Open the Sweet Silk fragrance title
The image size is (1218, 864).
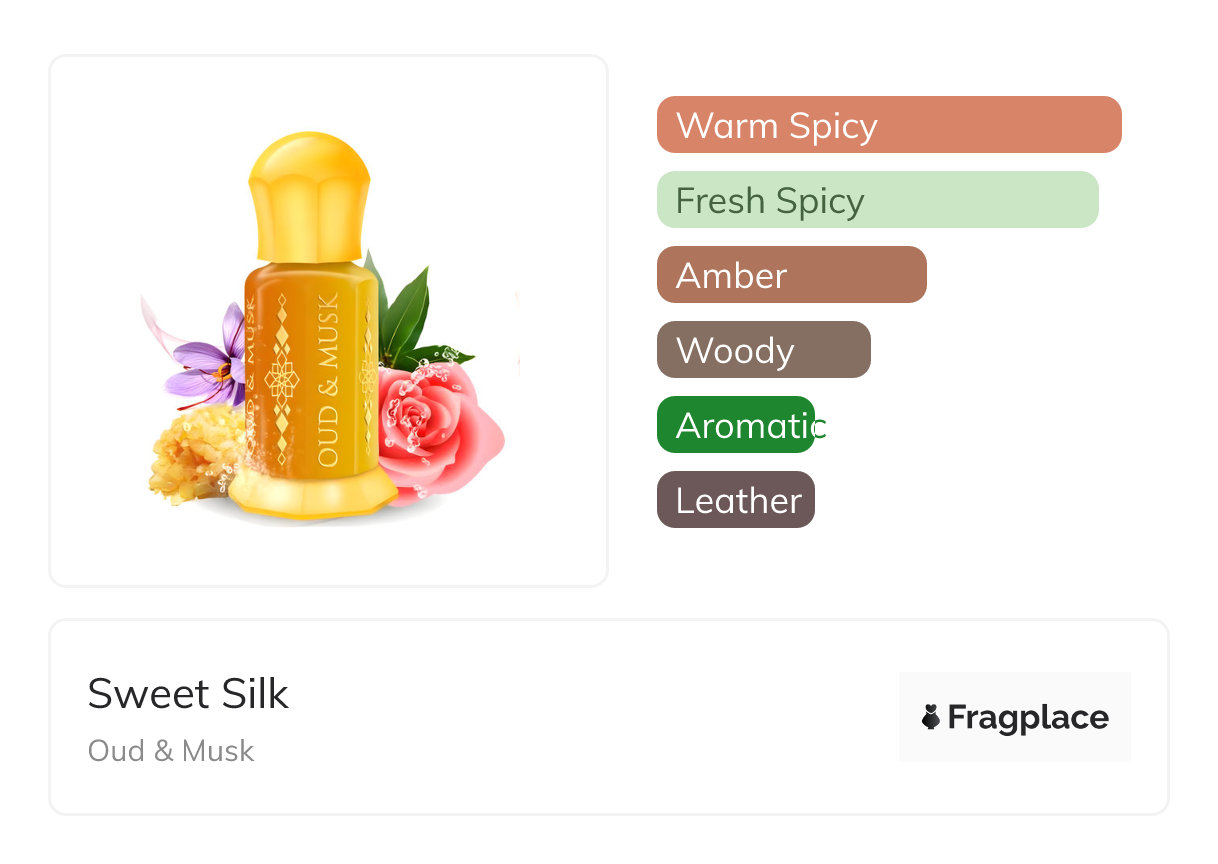(x=188, y=694)
